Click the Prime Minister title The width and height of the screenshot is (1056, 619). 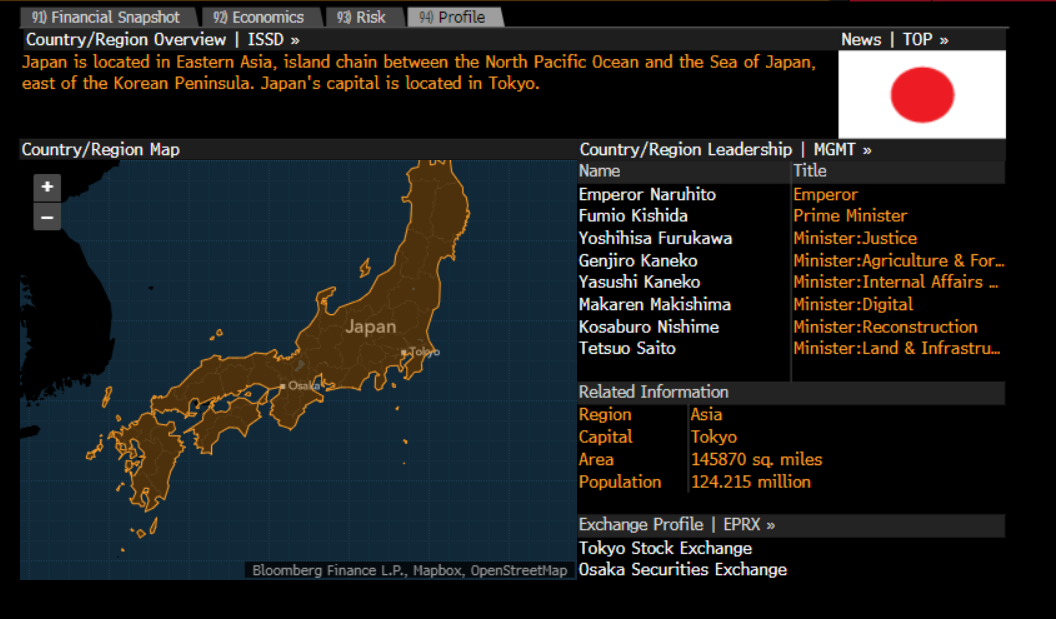[850, 216]
